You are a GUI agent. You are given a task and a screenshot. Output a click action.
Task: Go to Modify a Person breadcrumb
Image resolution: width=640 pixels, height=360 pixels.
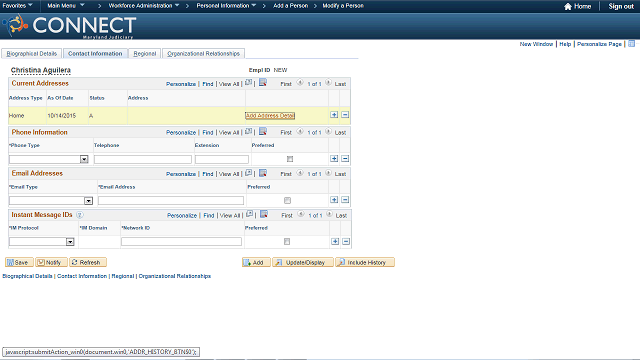point(343,6)
